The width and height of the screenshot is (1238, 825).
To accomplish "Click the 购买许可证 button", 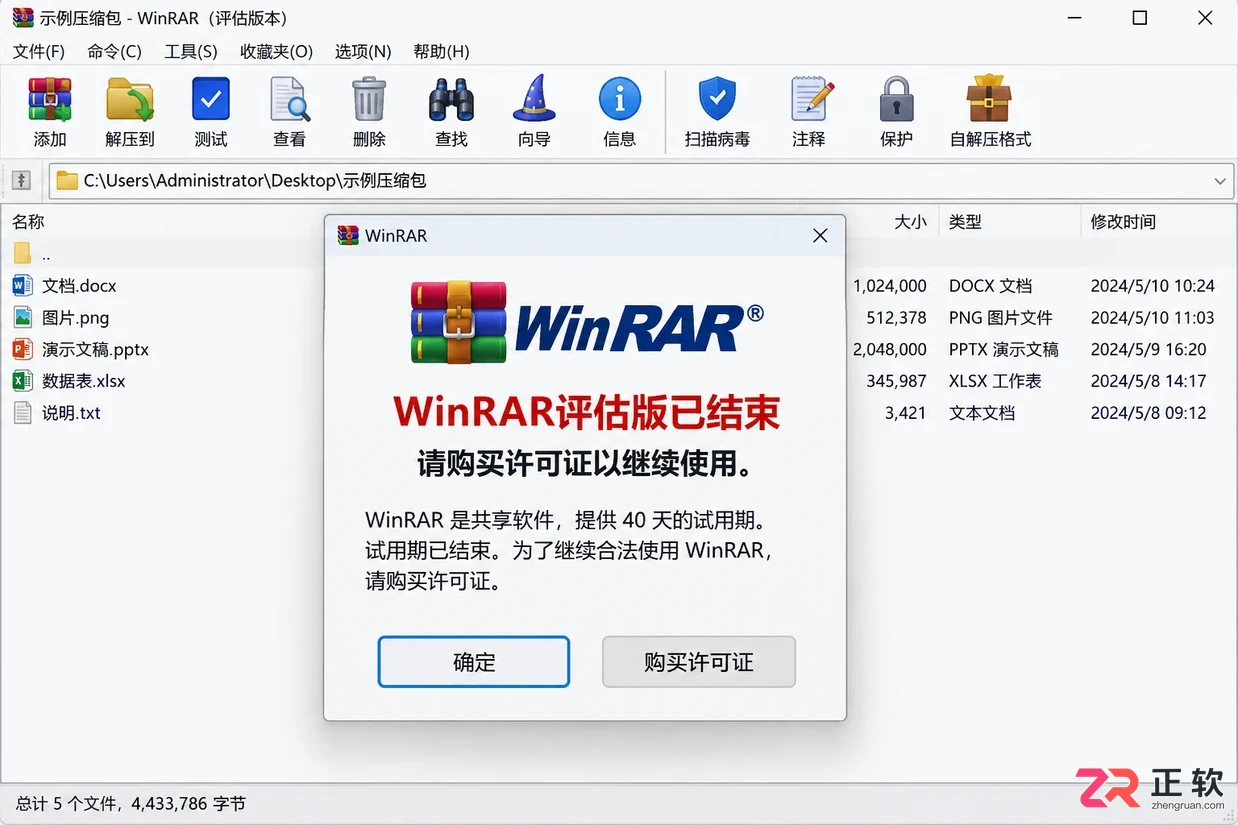I will click(699, 662).
